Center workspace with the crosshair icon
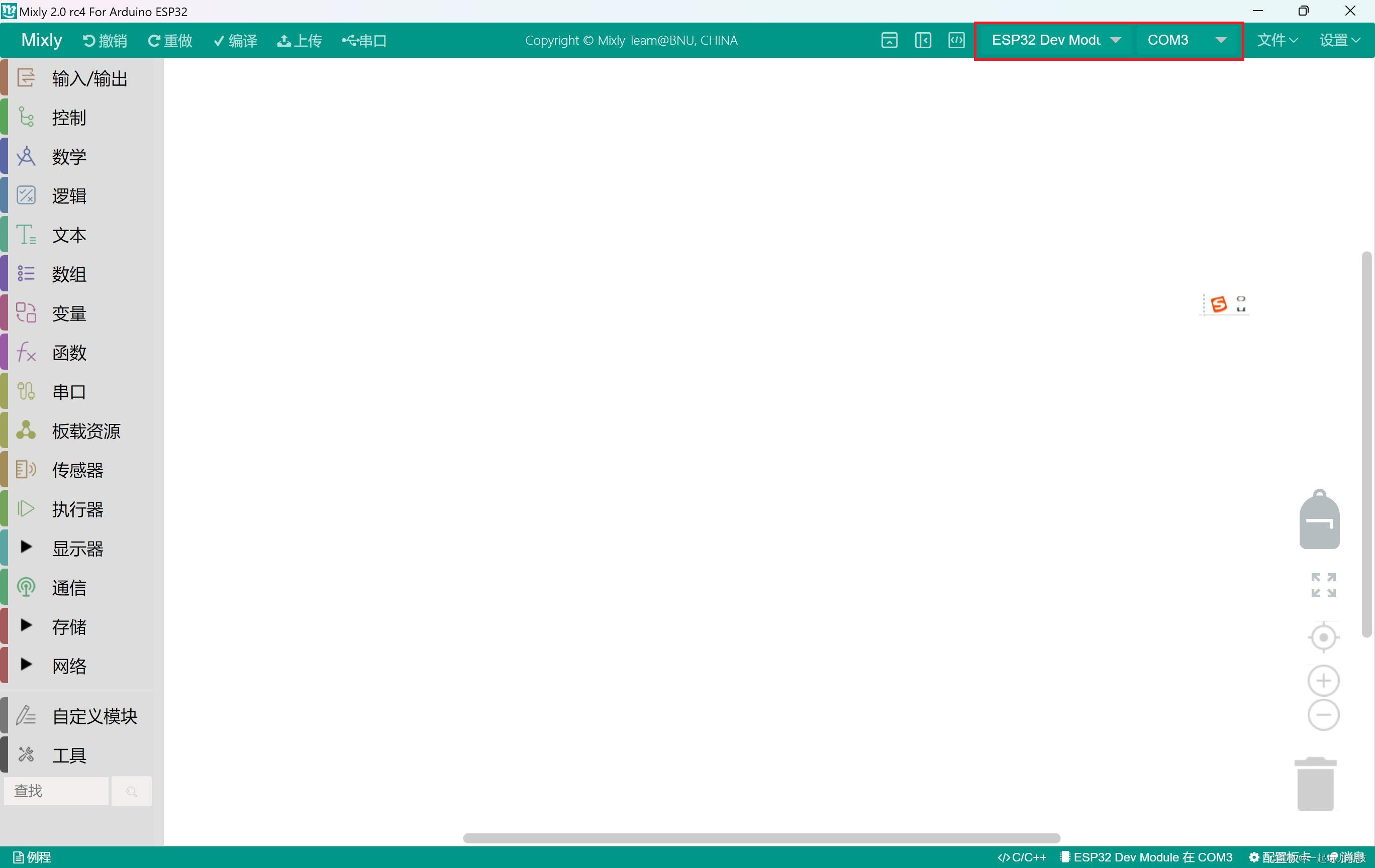 pos(1323,637)
